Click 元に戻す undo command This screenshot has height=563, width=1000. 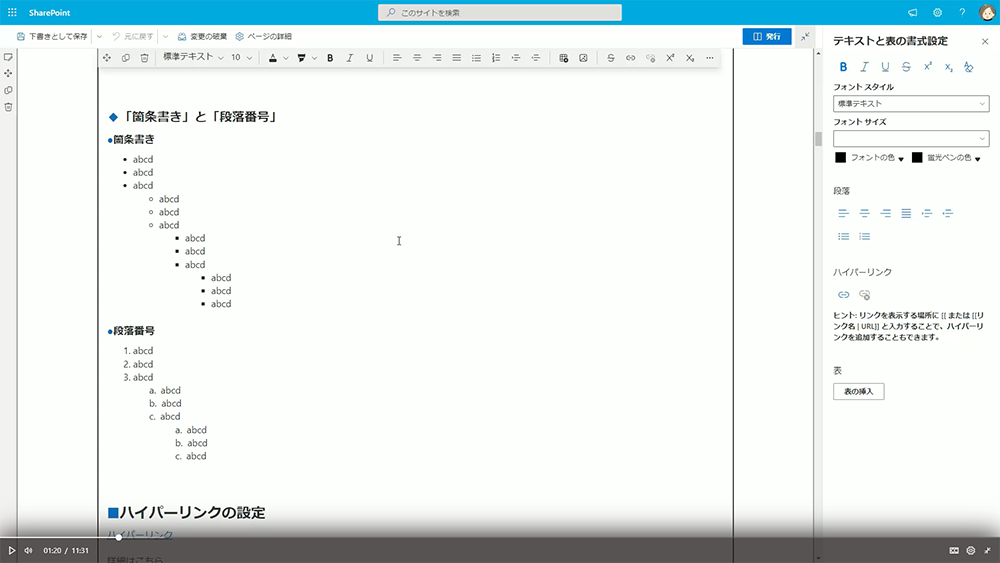click(x=133, y=36)
